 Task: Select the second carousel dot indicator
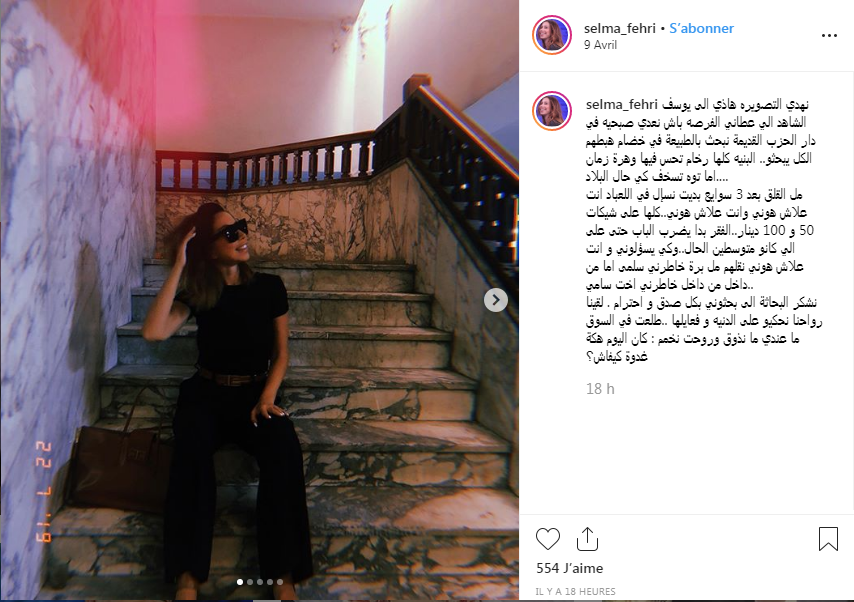pyautogui.click(x=250, y=582)
